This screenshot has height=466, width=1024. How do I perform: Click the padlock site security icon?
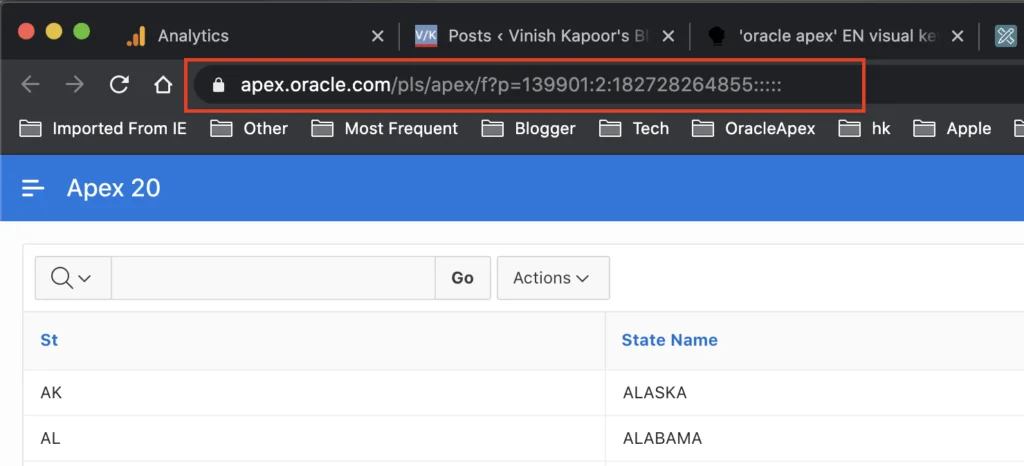(219, 85)
